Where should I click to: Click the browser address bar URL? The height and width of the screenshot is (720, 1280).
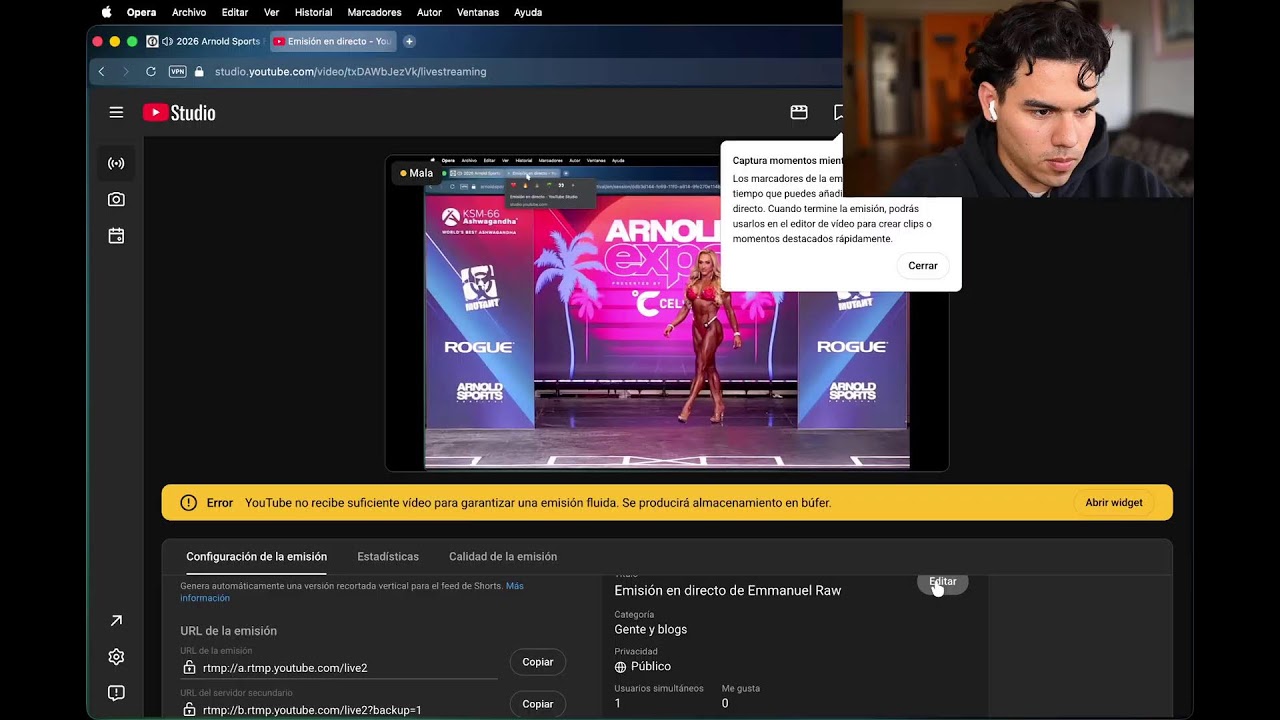tap(351, 72)
